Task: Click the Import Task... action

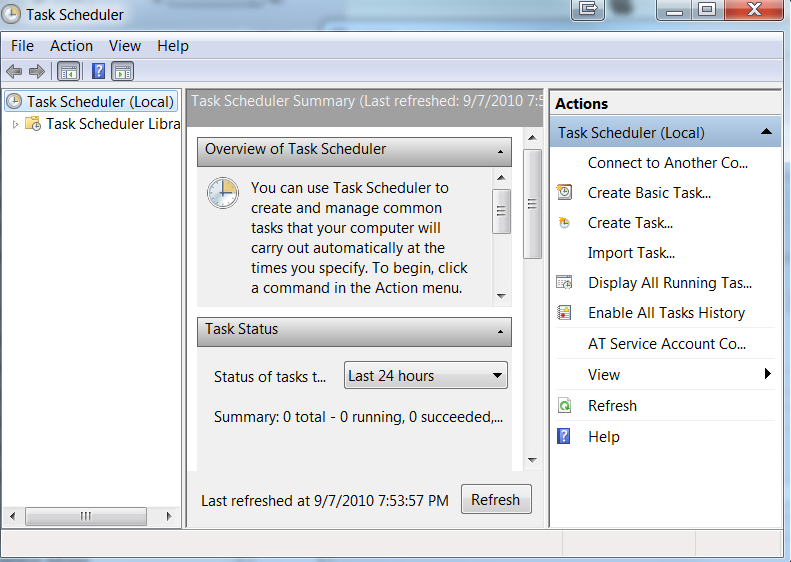Action: point(631,253)
